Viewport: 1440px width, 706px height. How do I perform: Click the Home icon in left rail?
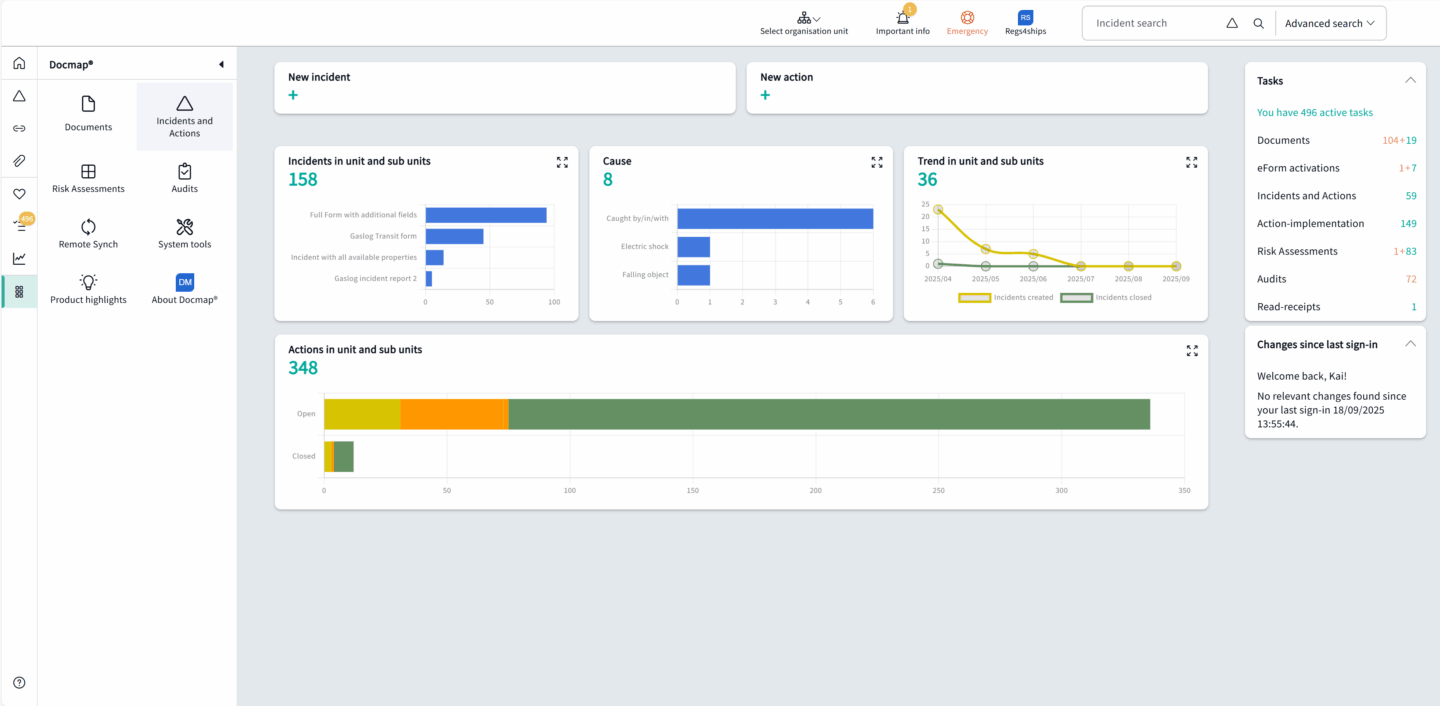pos(19,64)
